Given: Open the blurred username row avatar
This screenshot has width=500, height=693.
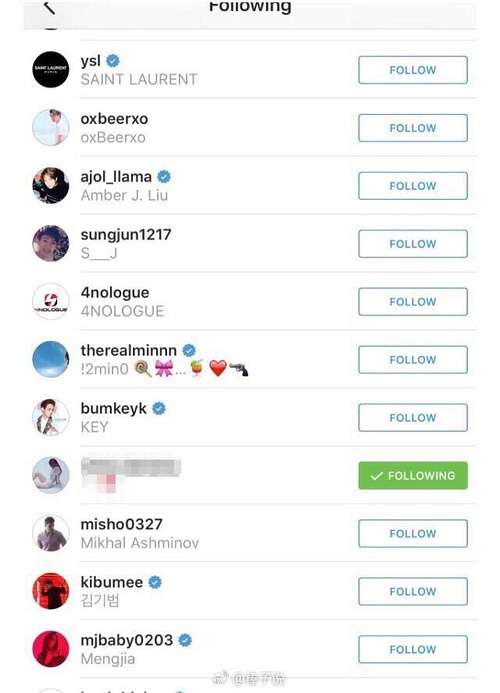Looking at the screenshot, I should [x=51, y=475].
